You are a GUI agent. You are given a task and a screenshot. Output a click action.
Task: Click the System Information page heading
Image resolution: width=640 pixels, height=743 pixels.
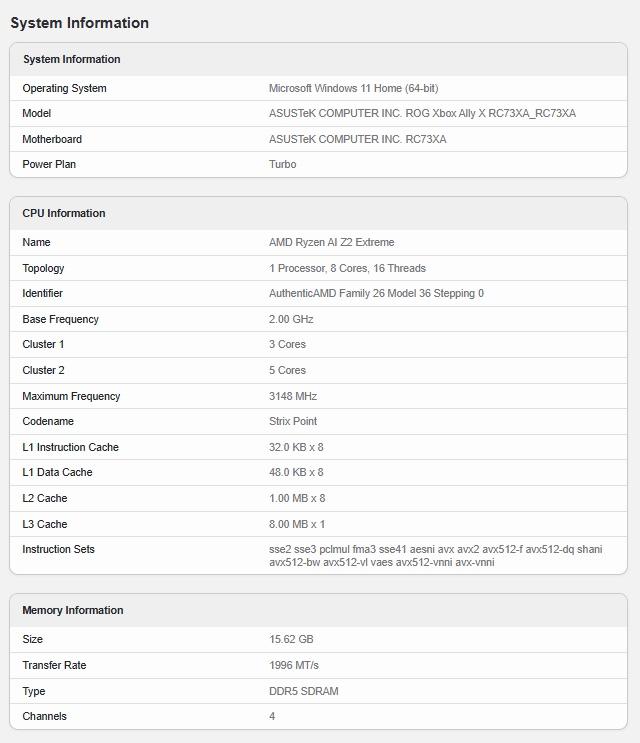[x=79, y=23]
